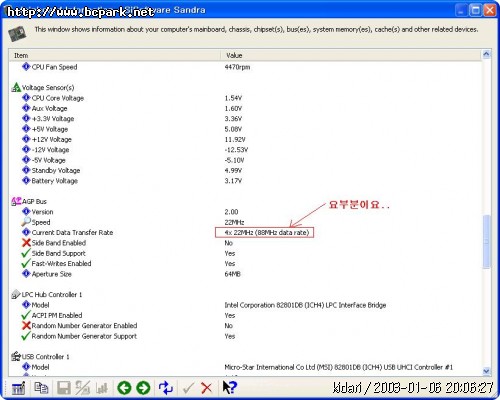Click the LPC Hub Controller 1 icon
Screen dimensions: 500x400
coord(16,294)
